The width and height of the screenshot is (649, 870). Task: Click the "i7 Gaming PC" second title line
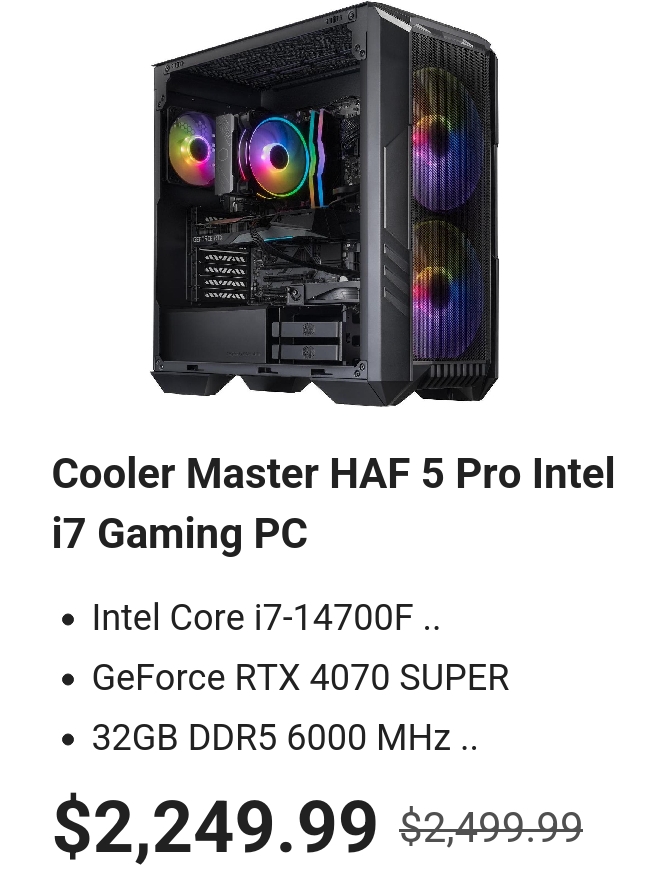click(180, 533)
